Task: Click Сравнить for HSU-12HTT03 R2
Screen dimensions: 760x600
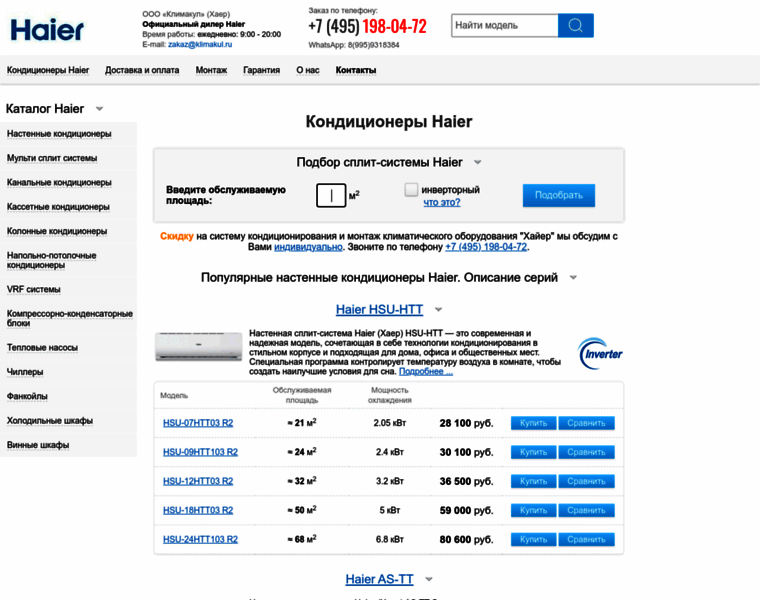Action: (586, 481)
